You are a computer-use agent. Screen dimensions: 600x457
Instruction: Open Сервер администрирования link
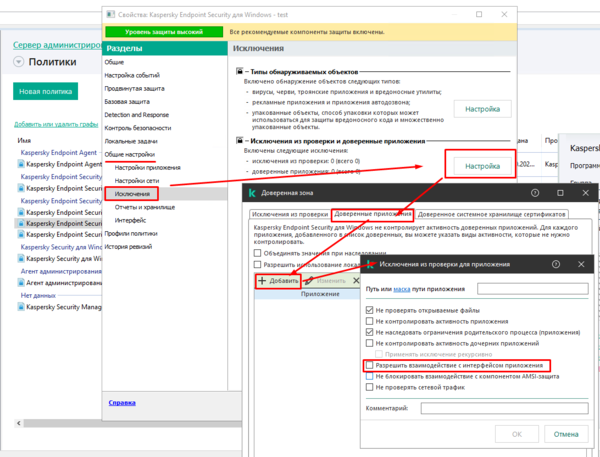(x=57, y=45)
